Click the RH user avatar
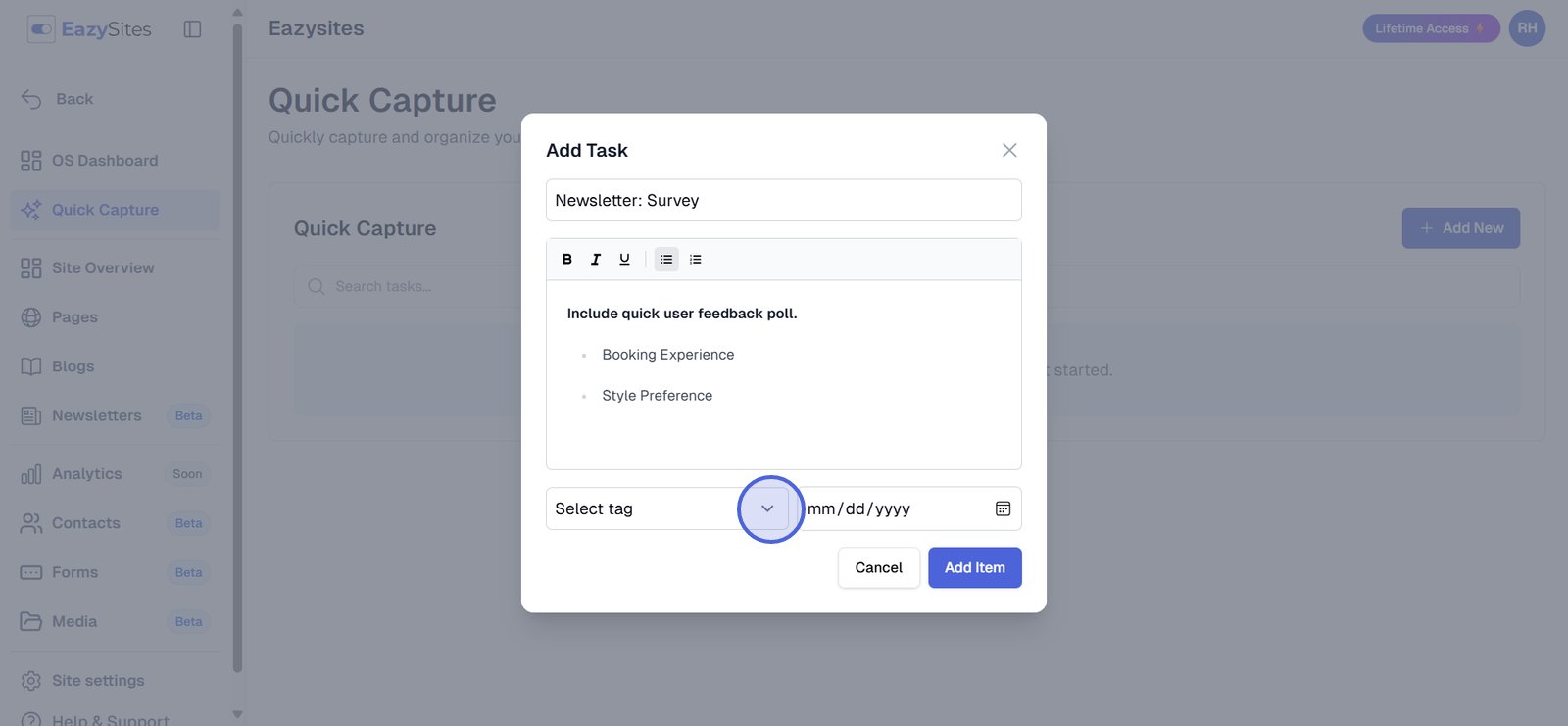 (1527, 28)
